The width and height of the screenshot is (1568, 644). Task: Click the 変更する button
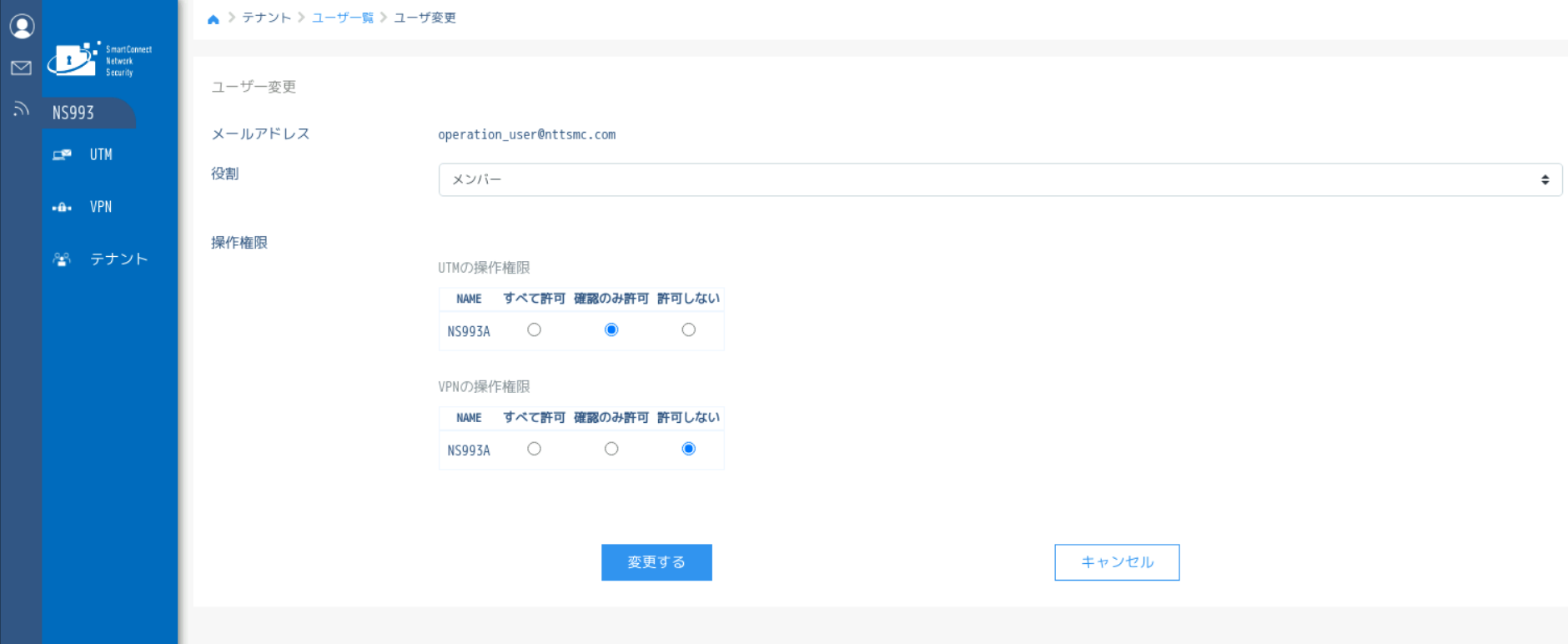(x=656, y=562)
